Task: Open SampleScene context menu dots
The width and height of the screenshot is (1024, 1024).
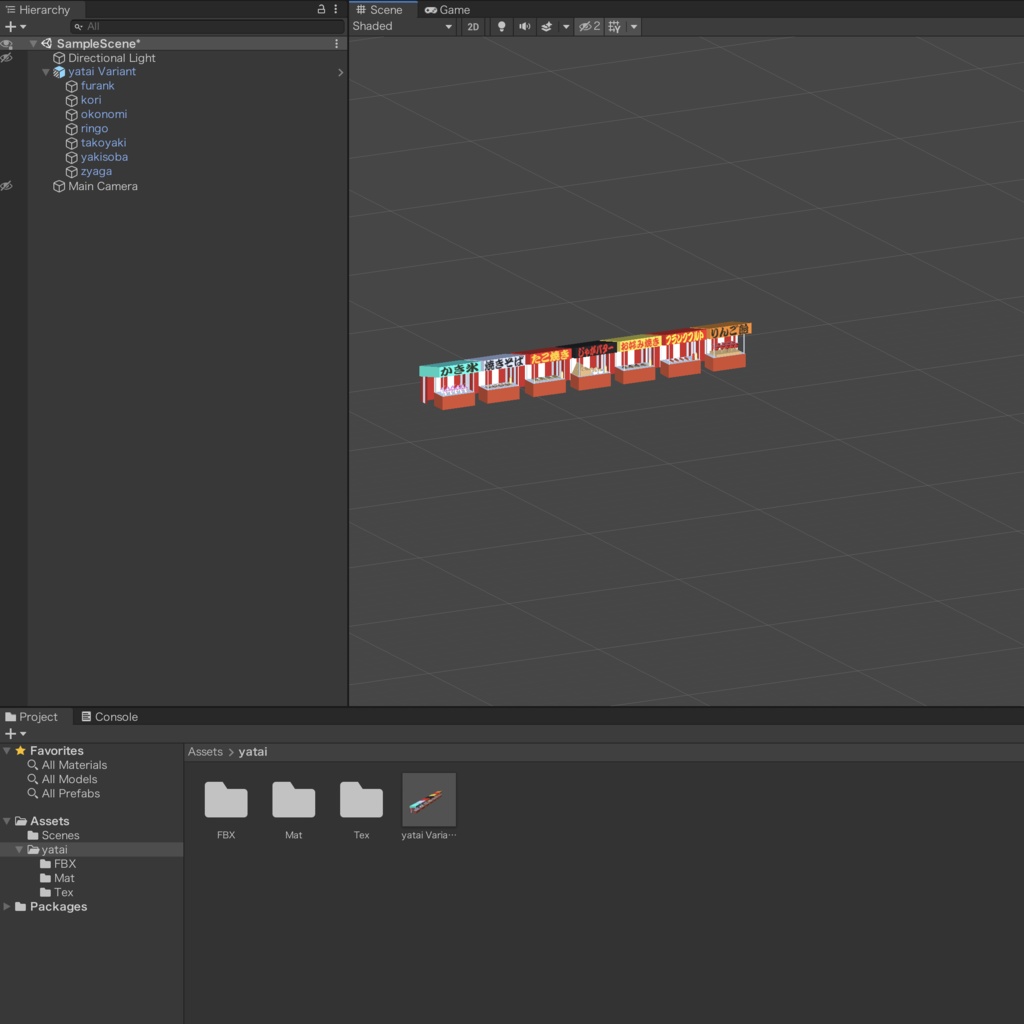Action: (336, 44)
